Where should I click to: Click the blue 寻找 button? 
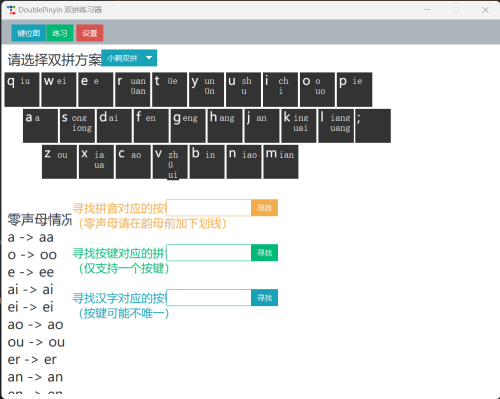(x=264, y=297)
